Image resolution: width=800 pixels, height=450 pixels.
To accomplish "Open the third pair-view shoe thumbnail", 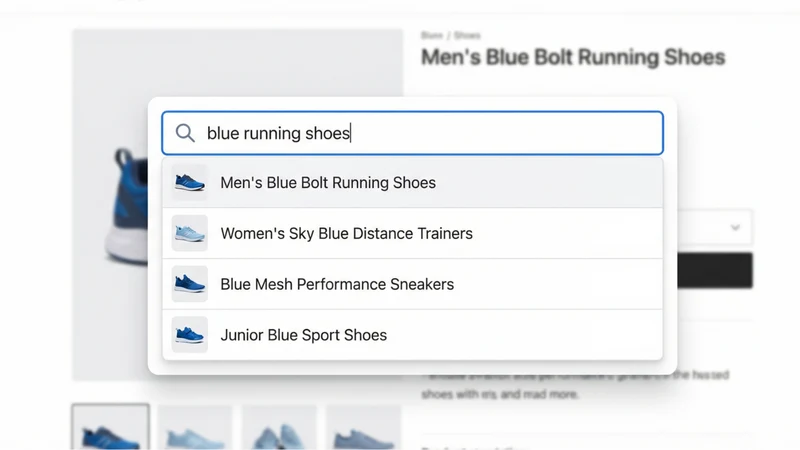I will (x=279, y=428).
